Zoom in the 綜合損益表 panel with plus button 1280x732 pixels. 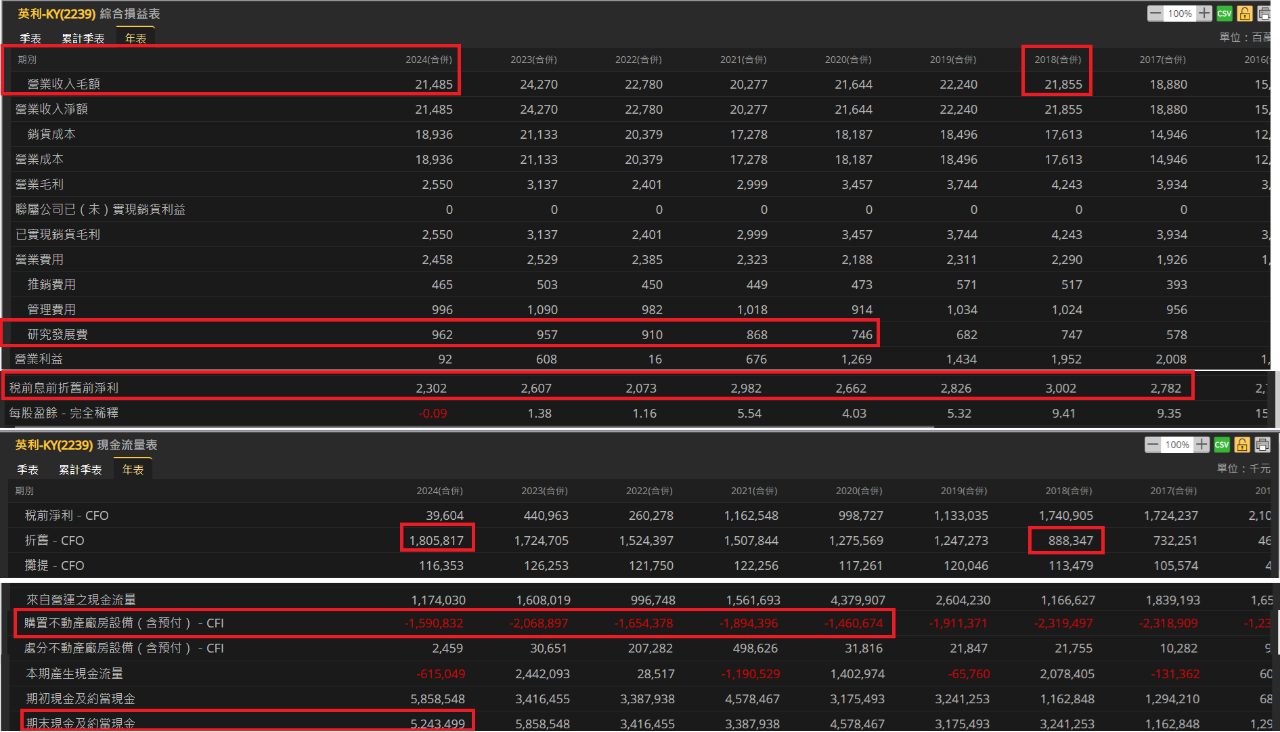(1204, 14)
